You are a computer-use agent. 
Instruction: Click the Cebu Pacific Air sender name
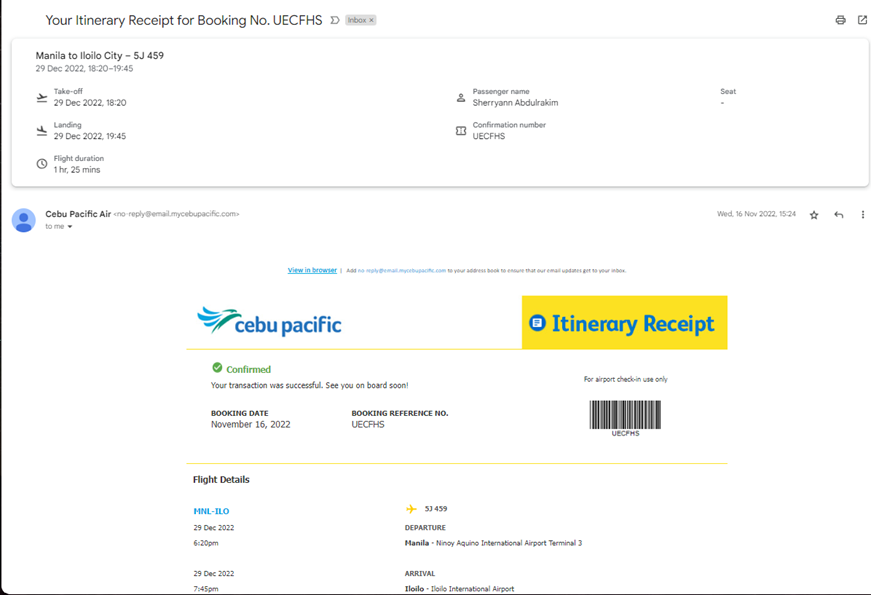[x=78, y=213]
